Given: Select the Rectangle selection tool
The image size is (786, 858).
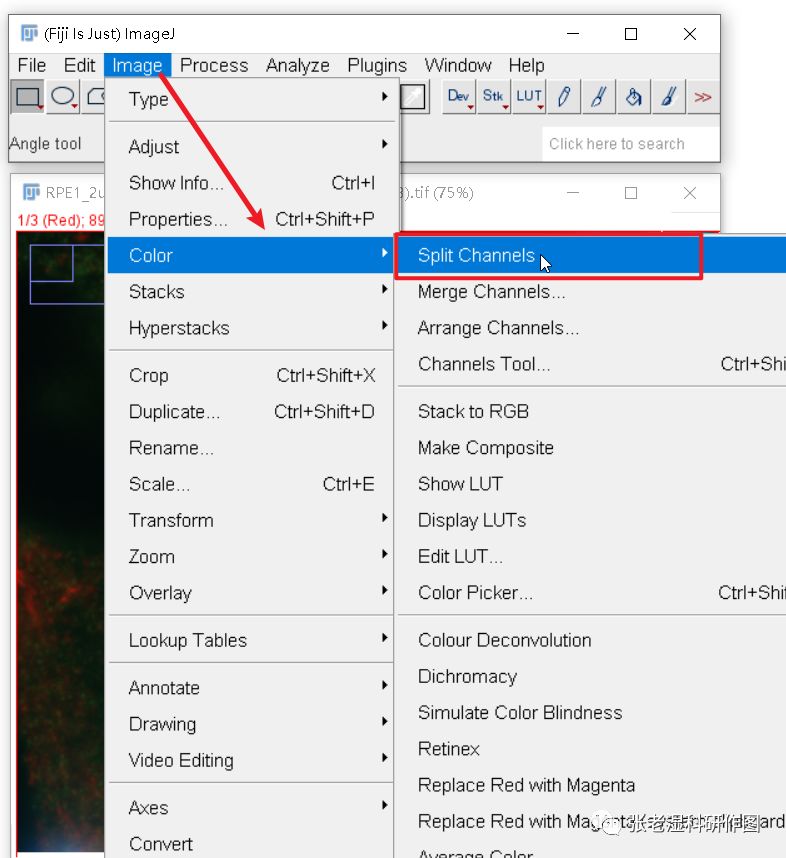Looking at the screenshot, I should pos(27,97).
